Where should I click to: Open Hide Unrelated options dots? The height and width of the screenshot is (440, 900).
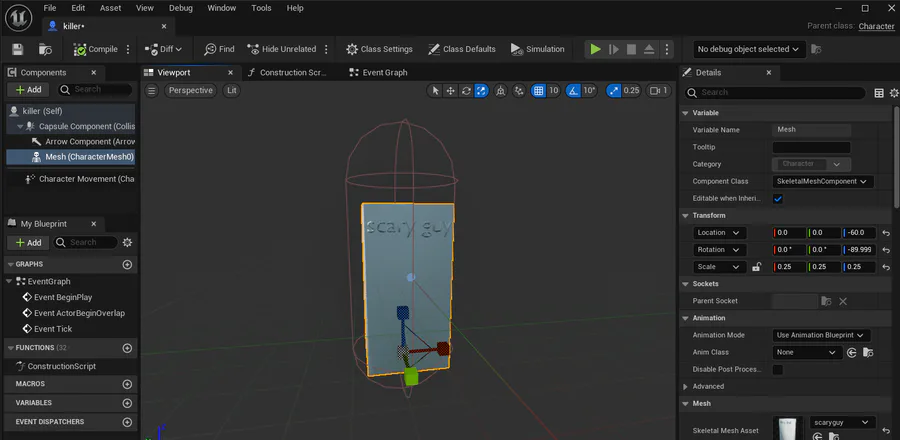[326, 49]
